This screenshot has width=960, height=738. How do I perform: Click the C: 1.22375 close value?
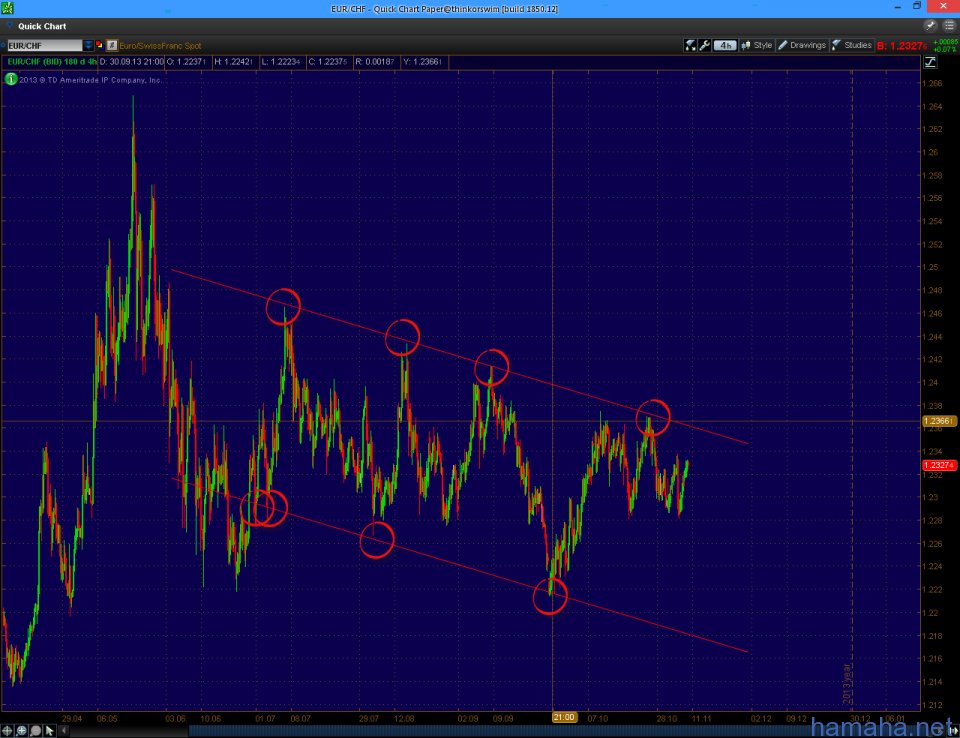pyautogui.click(x=328, y=62)
